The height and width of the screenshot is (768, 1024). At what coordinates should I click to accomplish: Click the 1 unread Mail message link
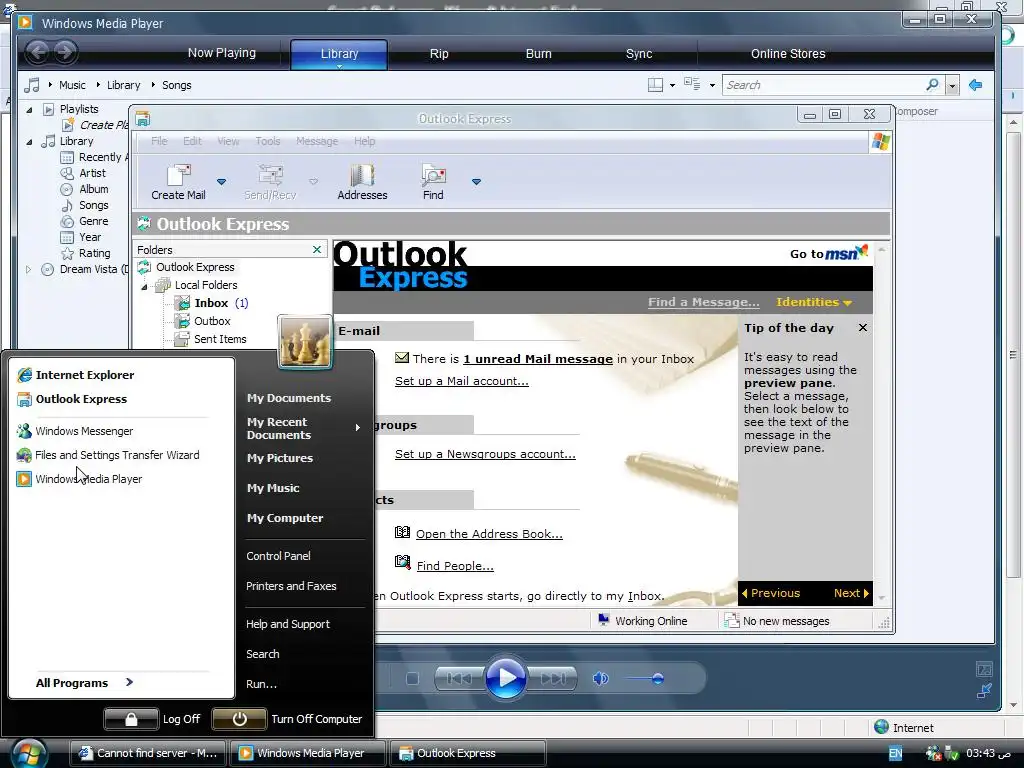pos(538,359)
